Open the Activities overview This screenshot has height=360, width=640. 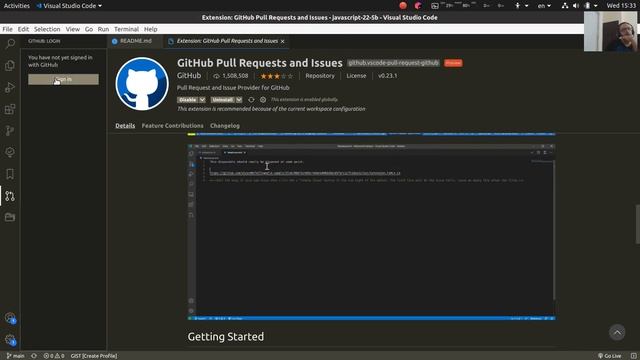click(x=17, y=6)
